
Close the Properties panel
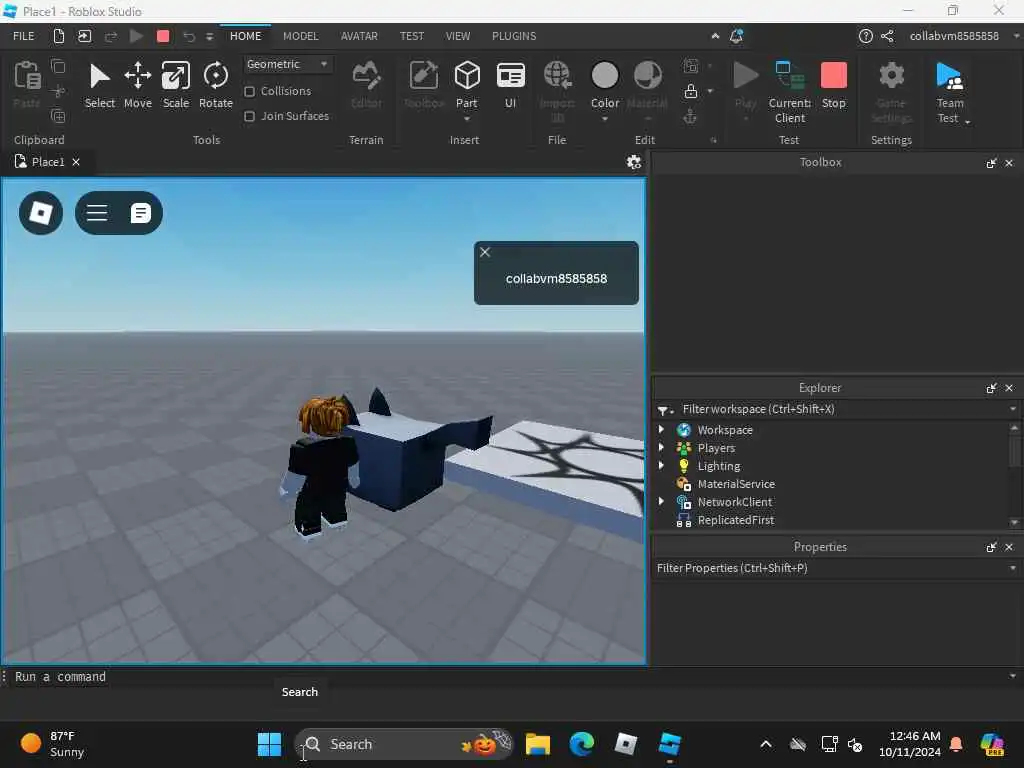click(1009, 547)
